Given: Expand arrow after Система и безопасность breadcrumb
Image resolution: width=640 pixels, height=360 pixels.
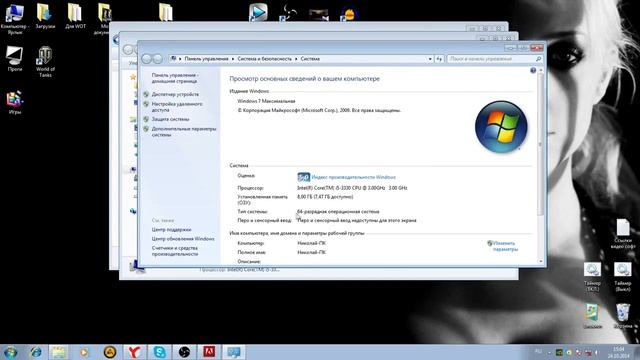Looking at the screenshot, I should pyautogui.click(x=296, y=59).
